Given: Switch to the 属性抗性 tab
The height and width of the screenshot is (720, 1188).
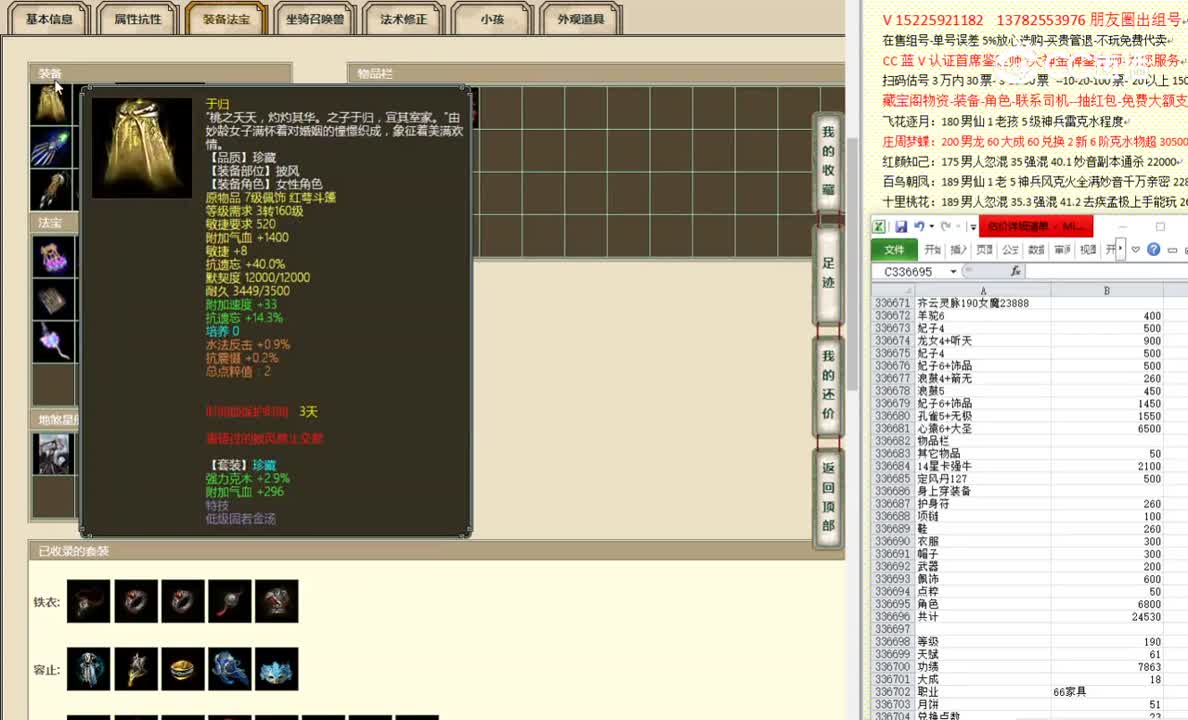Looking at the screenshot, I should tap(138, 19).
